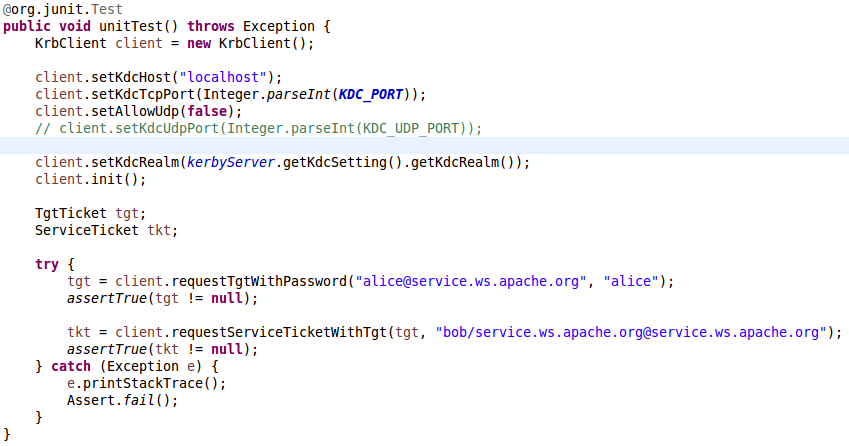Screen dimensions: 849x446
Task: Click the "localhost" string literal
Action: [x=223, y=77]
